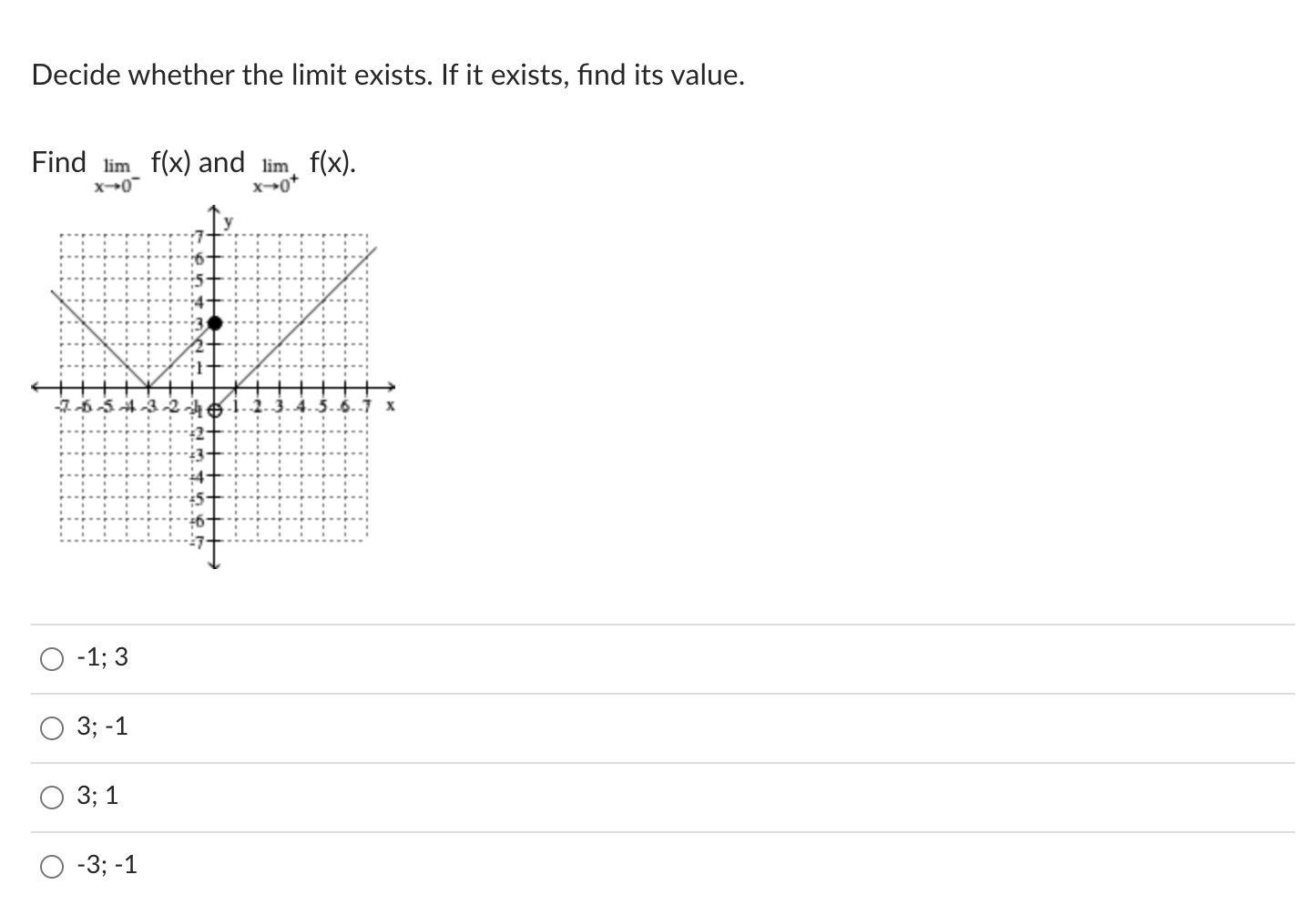Screen dimensions: 1316x915
Task: Click the "3; -1" answer text label
Action: pyautogui.click(x=101, y=726)
